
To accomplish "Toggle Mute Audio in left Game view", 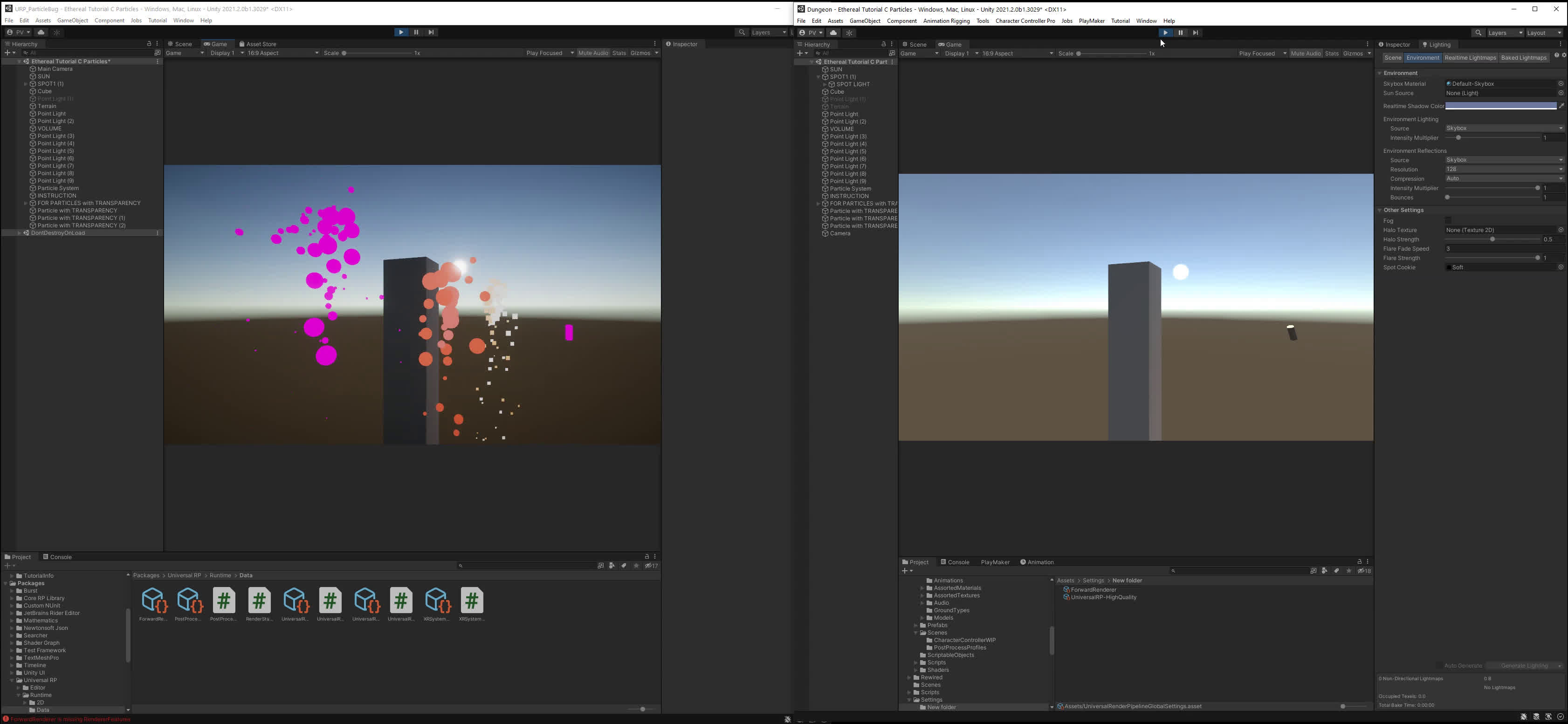I will pyautogui.click(x=593, y=53).
